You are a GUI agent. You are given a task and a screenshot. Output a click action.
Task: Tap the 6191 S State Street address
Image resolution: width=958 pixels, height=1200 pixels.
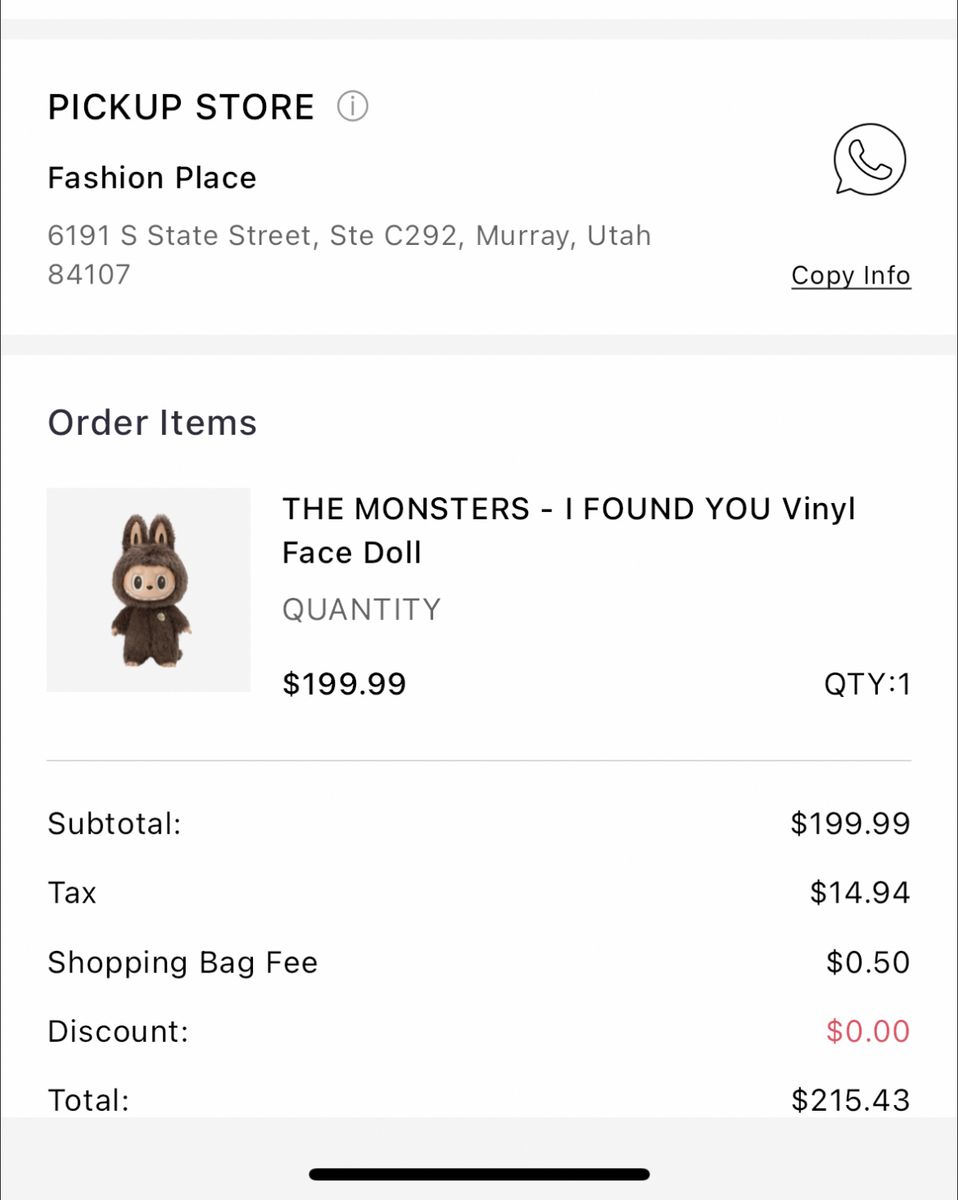click(349, 254)
